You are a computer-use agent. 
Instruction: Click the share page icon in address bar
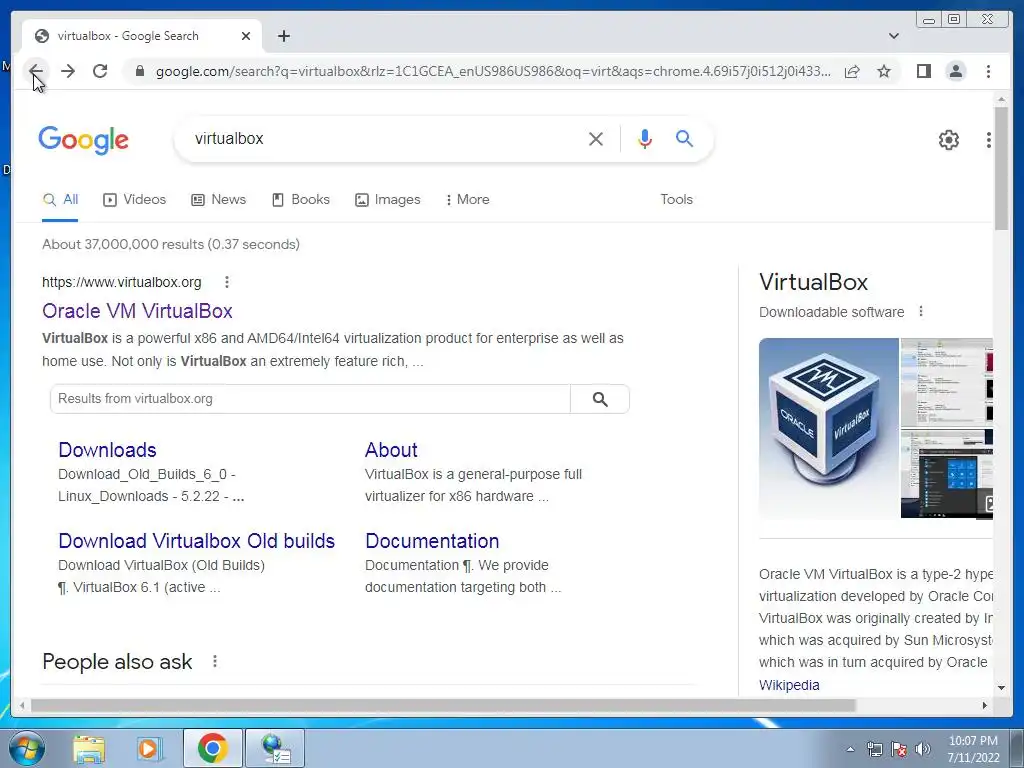852,71
